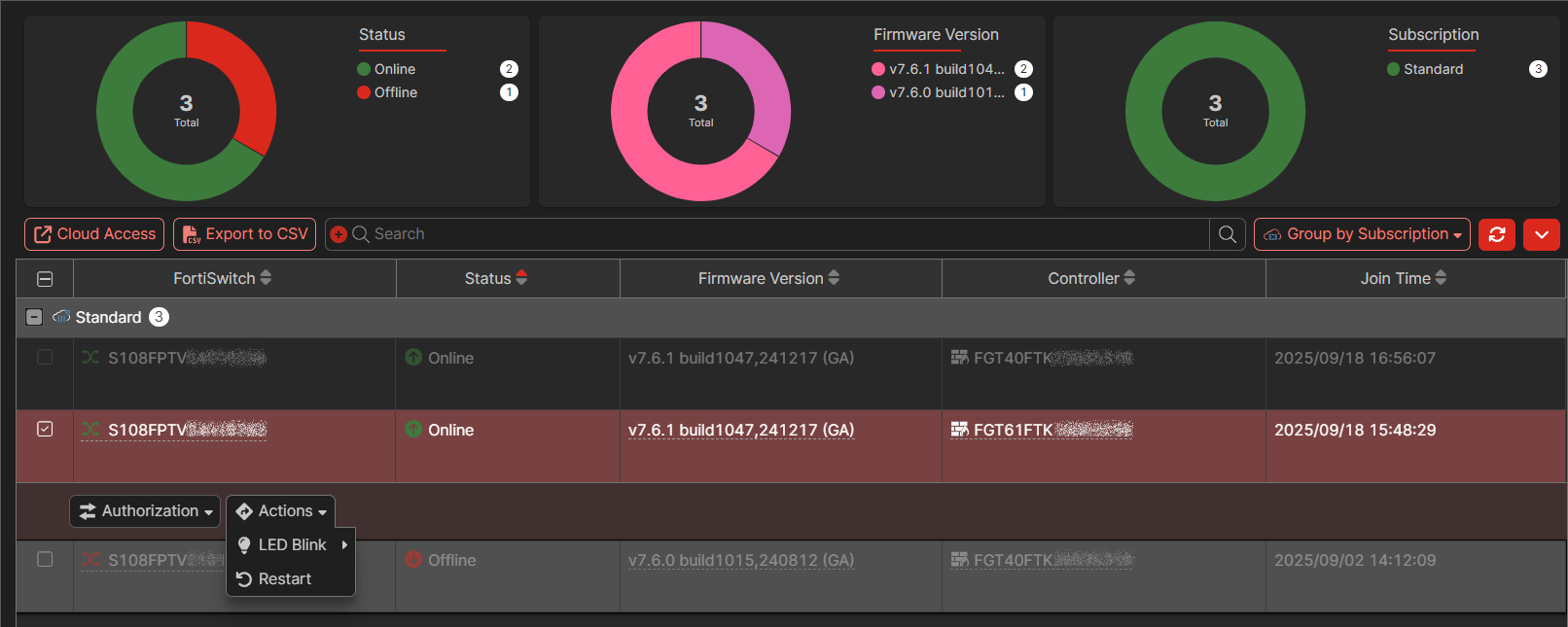The width and height of the screenshot is (1568, 627).
Task: Sort by FortiSwitch column arrows
Action: click(x=266, y=278)
